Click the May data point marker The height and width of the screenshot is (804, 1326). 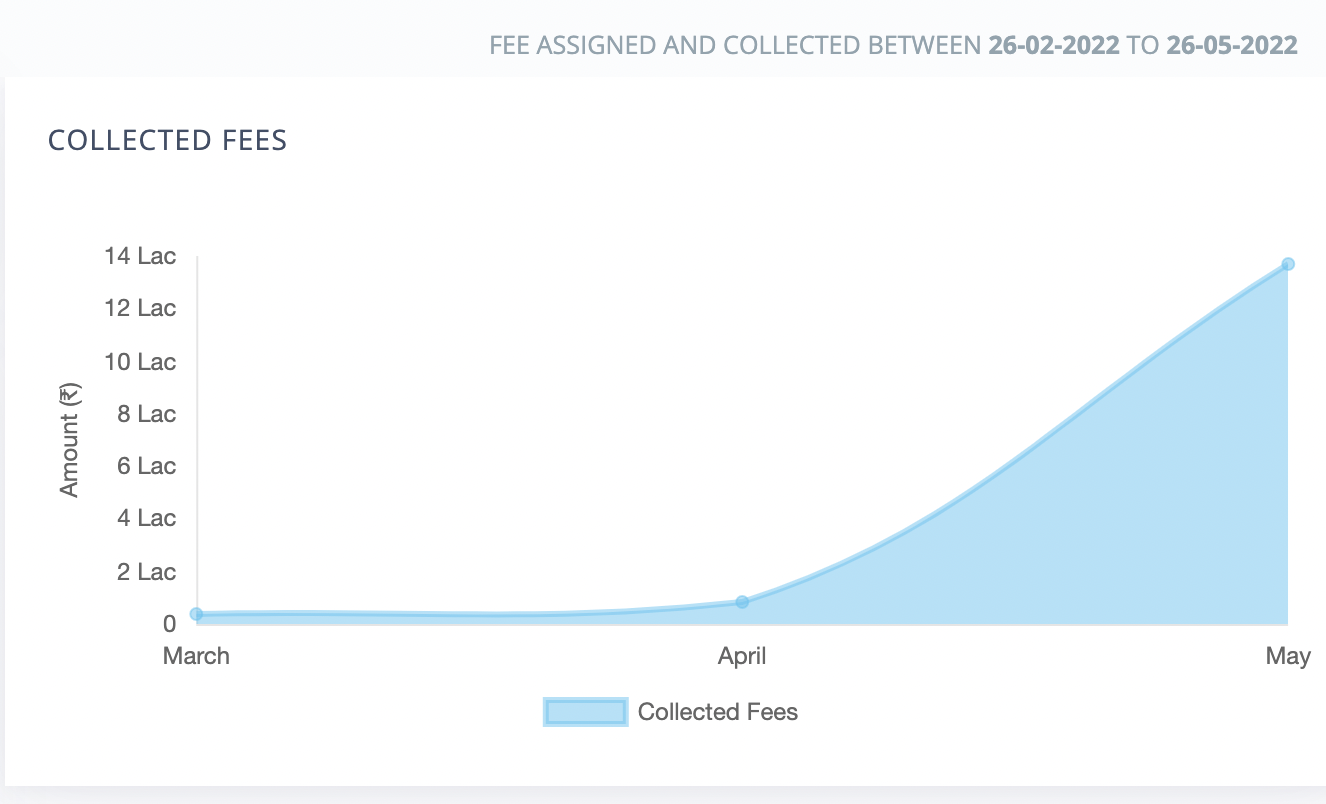click(x=1288, y=264)
